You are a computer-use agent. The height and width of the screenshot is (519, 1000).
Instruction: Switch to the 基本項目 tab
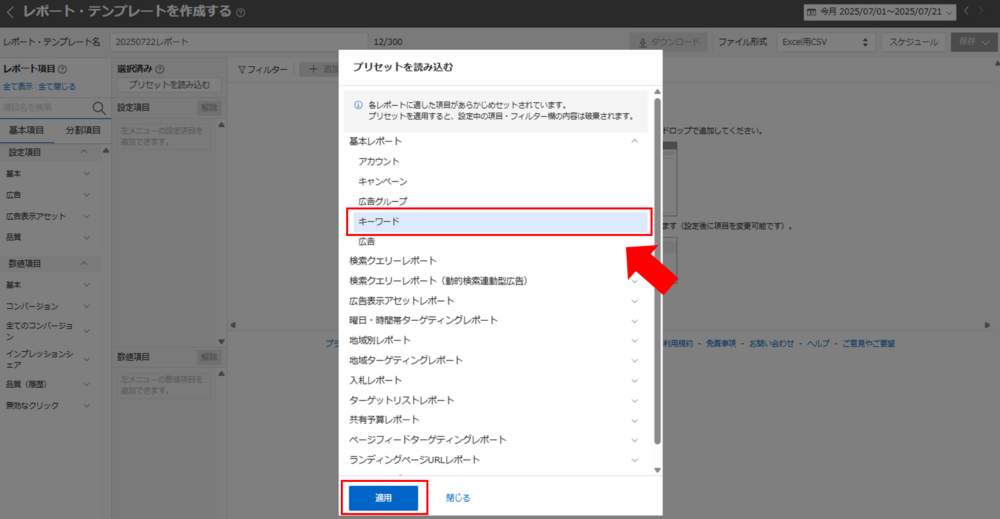pos(27,130)
